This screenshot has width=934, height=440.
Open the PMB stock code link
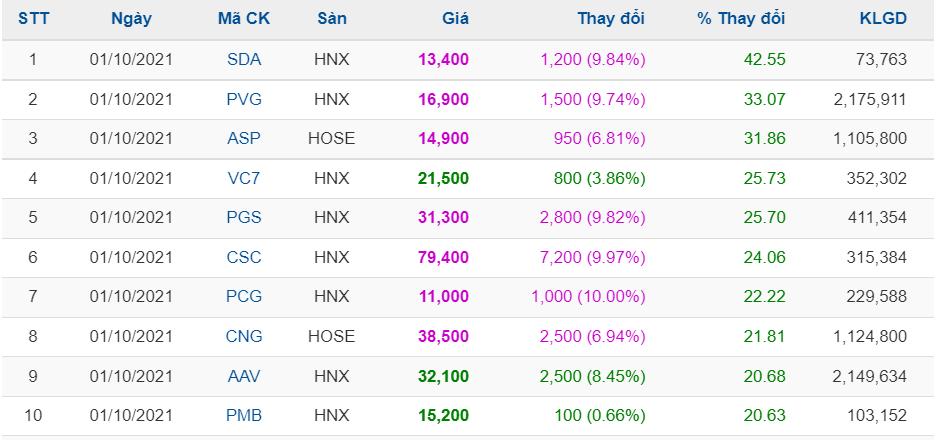[244, 416]
